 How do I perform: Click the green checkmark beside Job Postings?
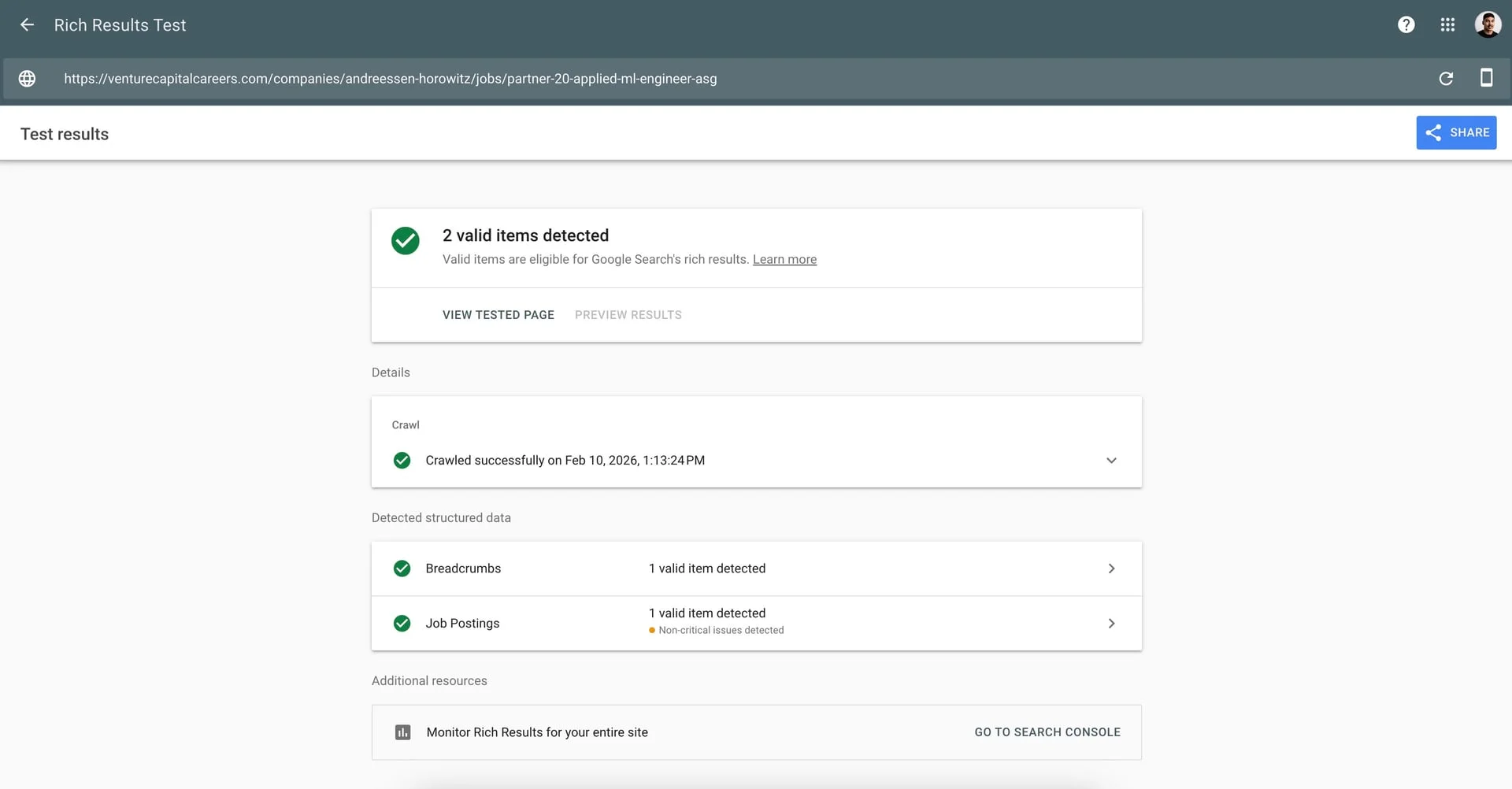tap(402, 623)
